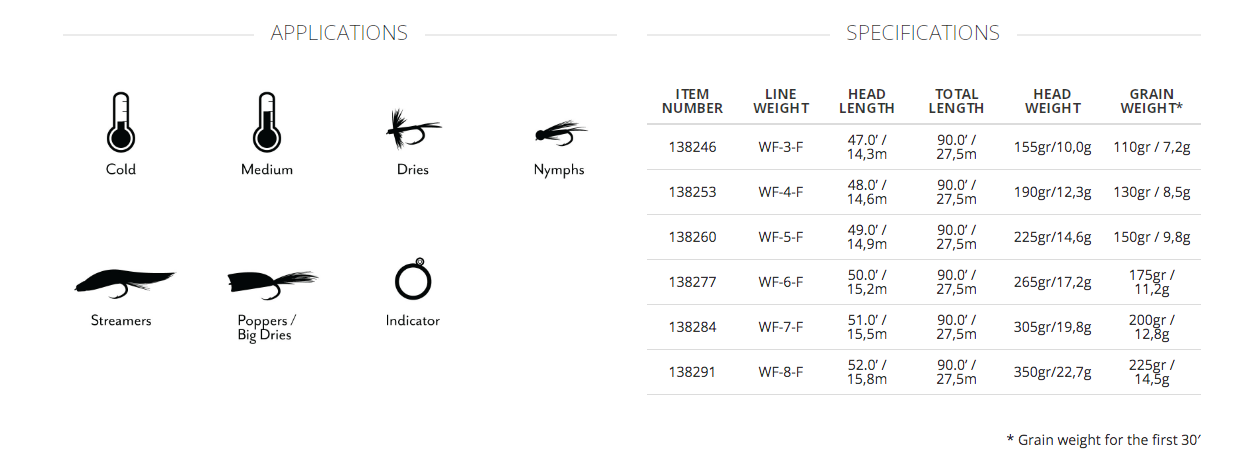Click the 305gr/19,8g head weight cell
This screenshot has height=474, width=1236.
pos(1053,327)
